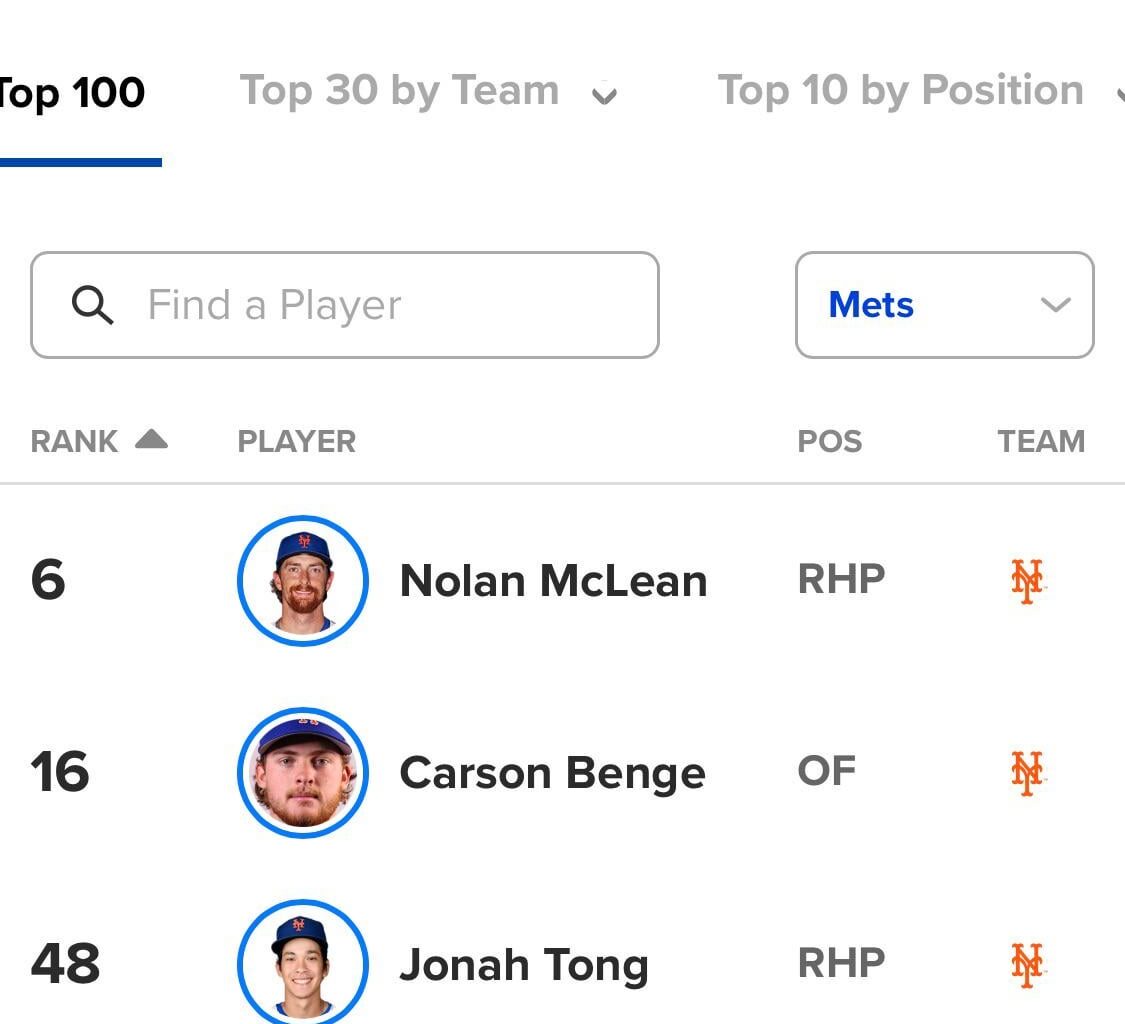Switch to the Top 100 tab
Screen dimensions: 1125x1024
pyautogui.click(x=72, y=90)
